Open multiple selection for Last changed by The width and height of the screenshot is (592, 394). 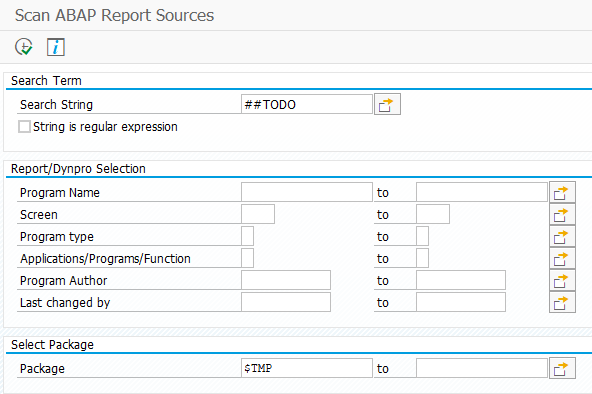point(562,302)
